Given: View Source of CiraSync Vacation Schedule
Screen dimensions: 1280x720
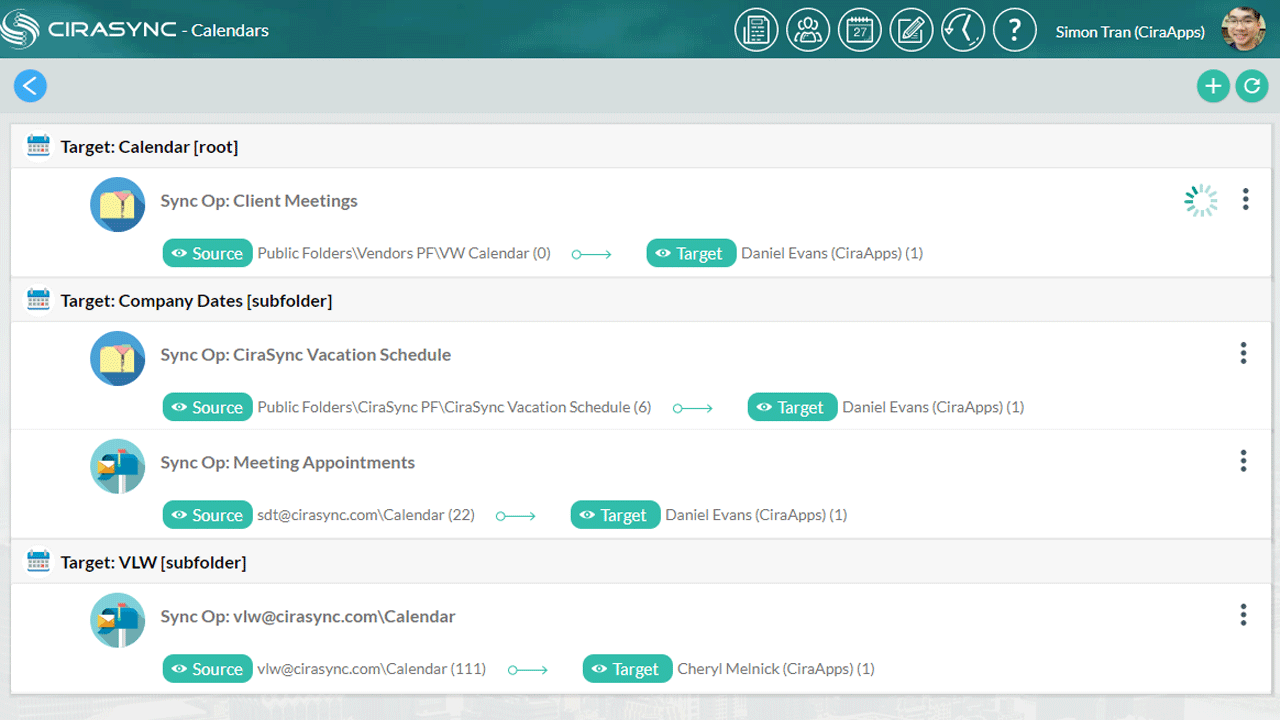Looking at the screenshot, I should tap(208, 407).
